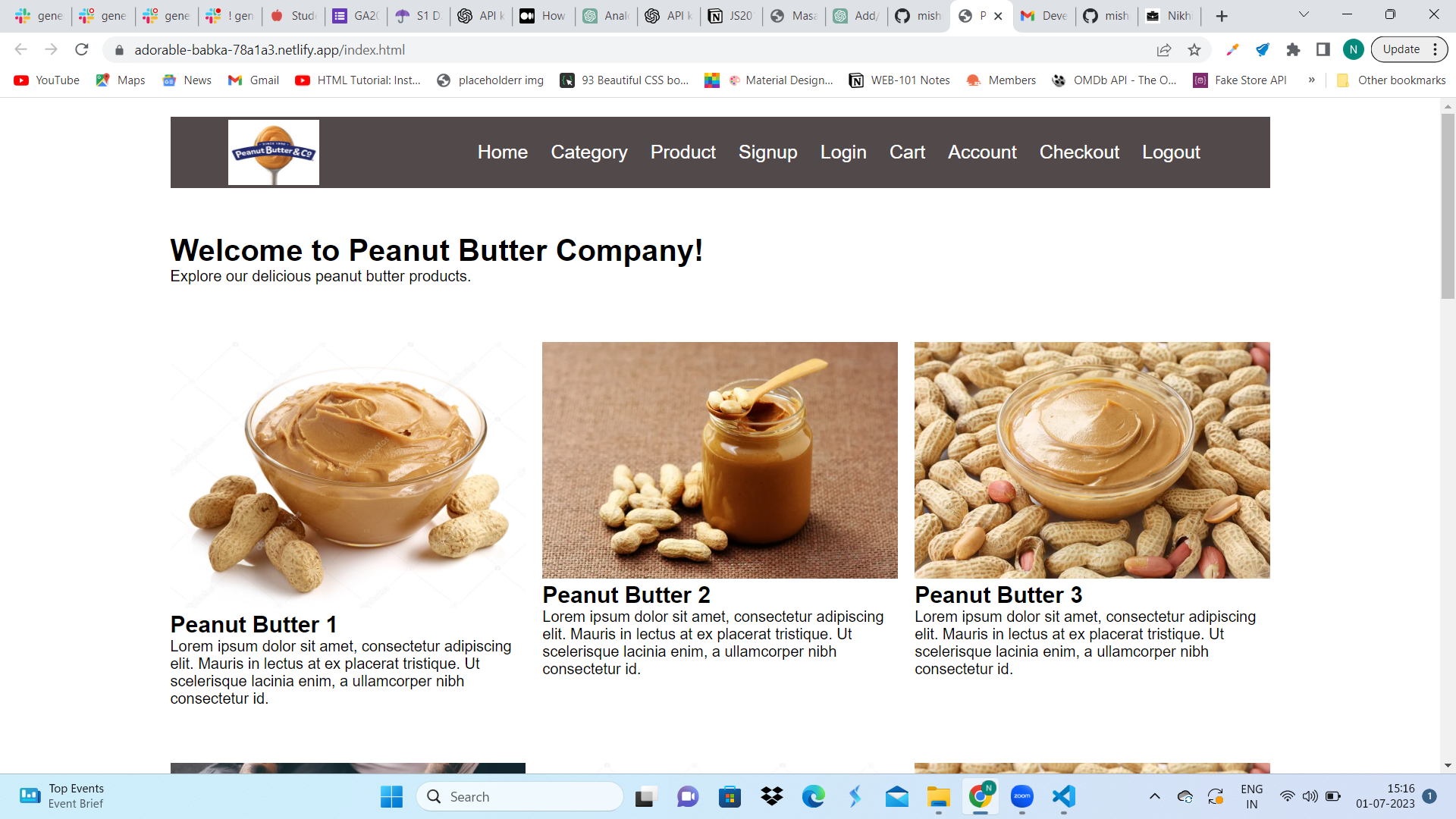Expand hidden bookmarks with the chevron
Screen dimensions: 1456x819
pos(1312,80)
